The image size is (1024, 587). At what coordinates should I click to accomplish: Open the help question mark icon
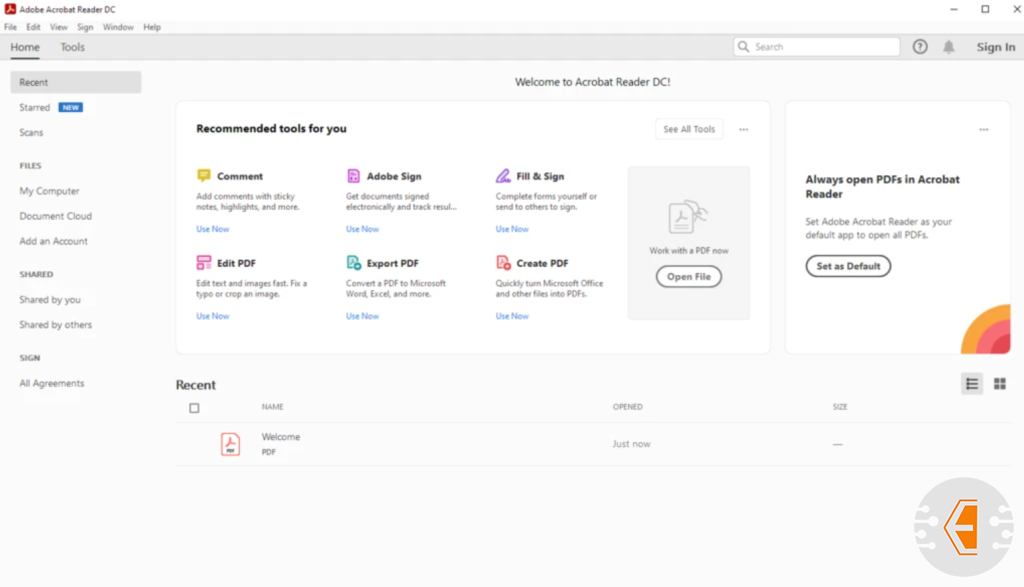pos(920,47)
